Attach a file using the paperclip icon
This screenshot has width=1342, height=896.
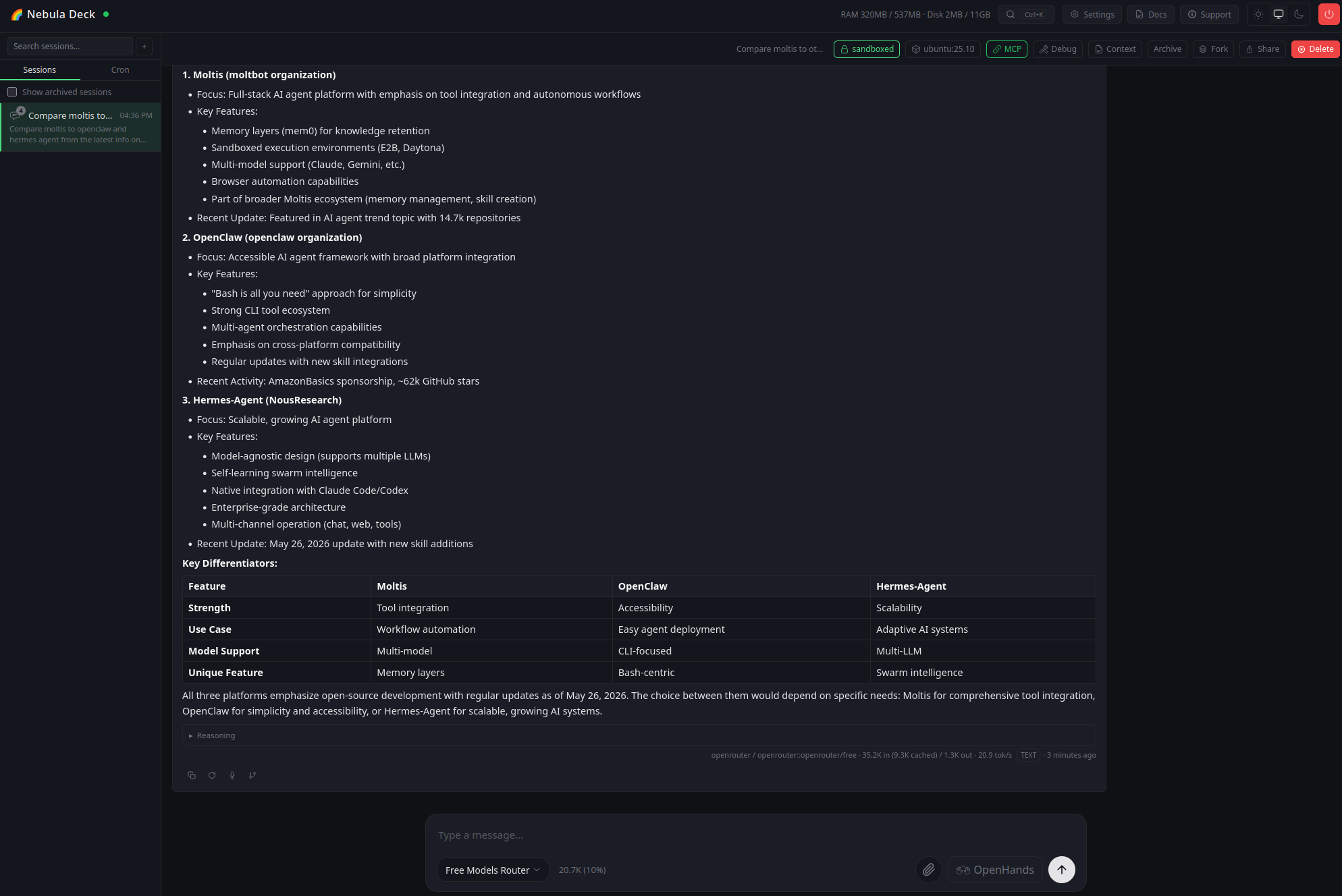tap(929, 870)
